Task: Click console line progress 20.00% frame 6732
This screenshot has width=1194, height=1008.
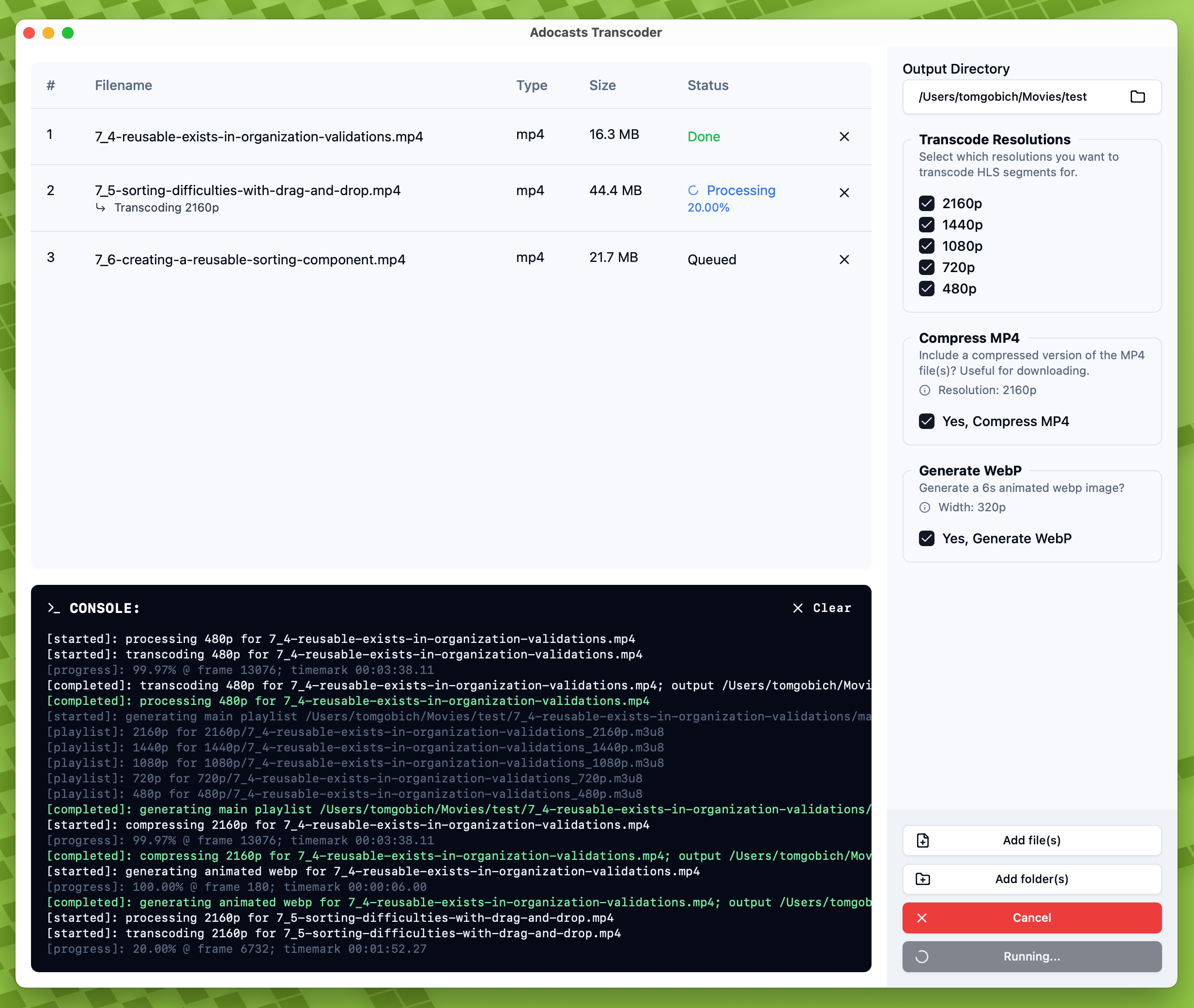Action: [x=237, y=948]
